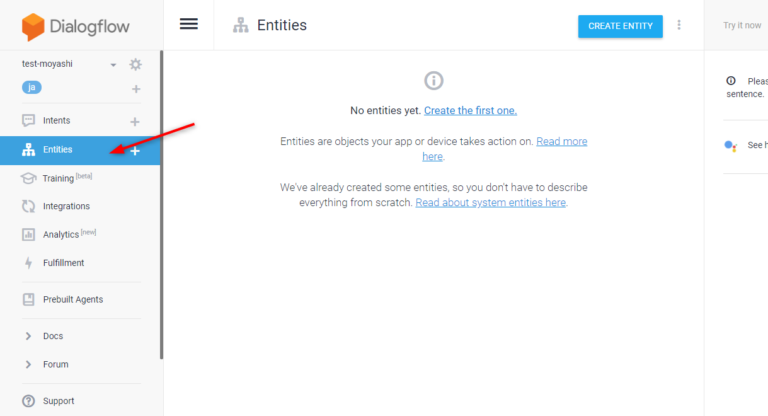Expand the Docs sidebar item
The image size is (768, 416).
click(x=29, y=336)
